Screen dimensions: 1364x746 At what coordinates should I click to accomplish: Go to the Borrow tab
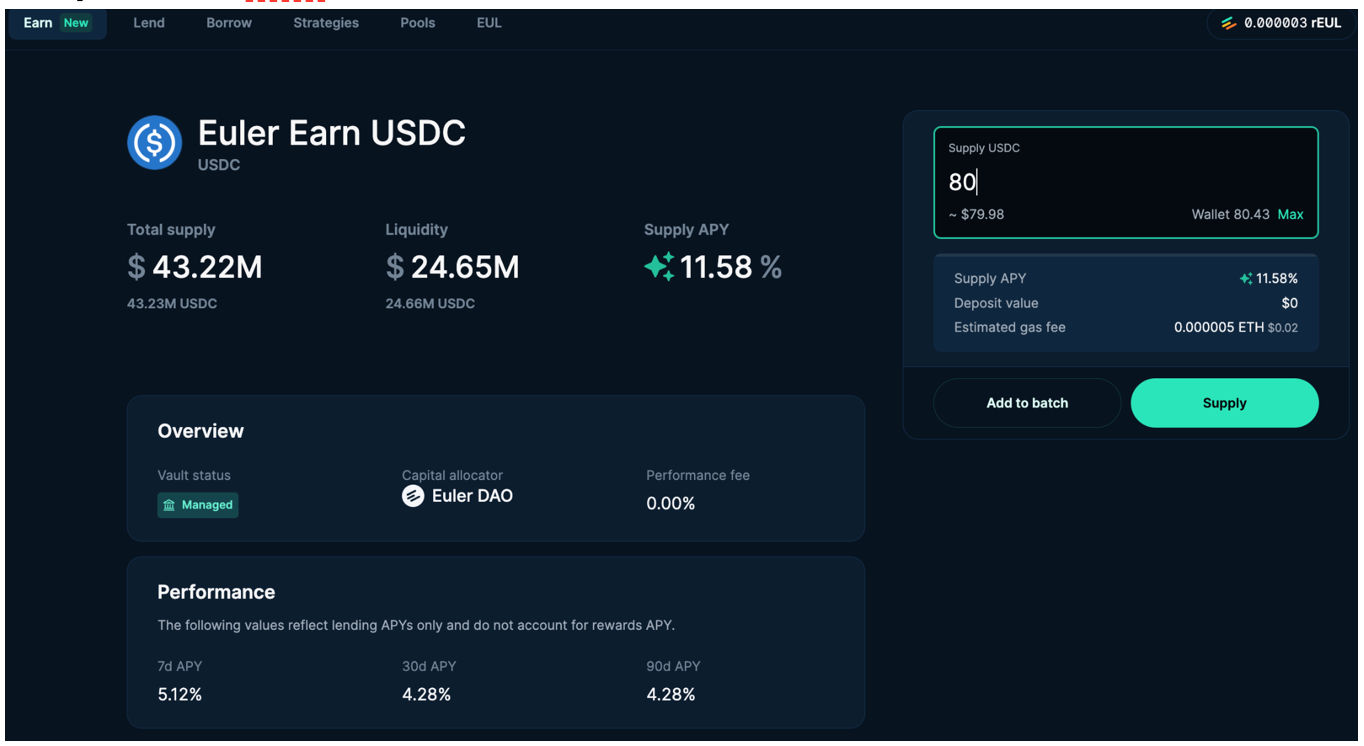pos(229,23)
